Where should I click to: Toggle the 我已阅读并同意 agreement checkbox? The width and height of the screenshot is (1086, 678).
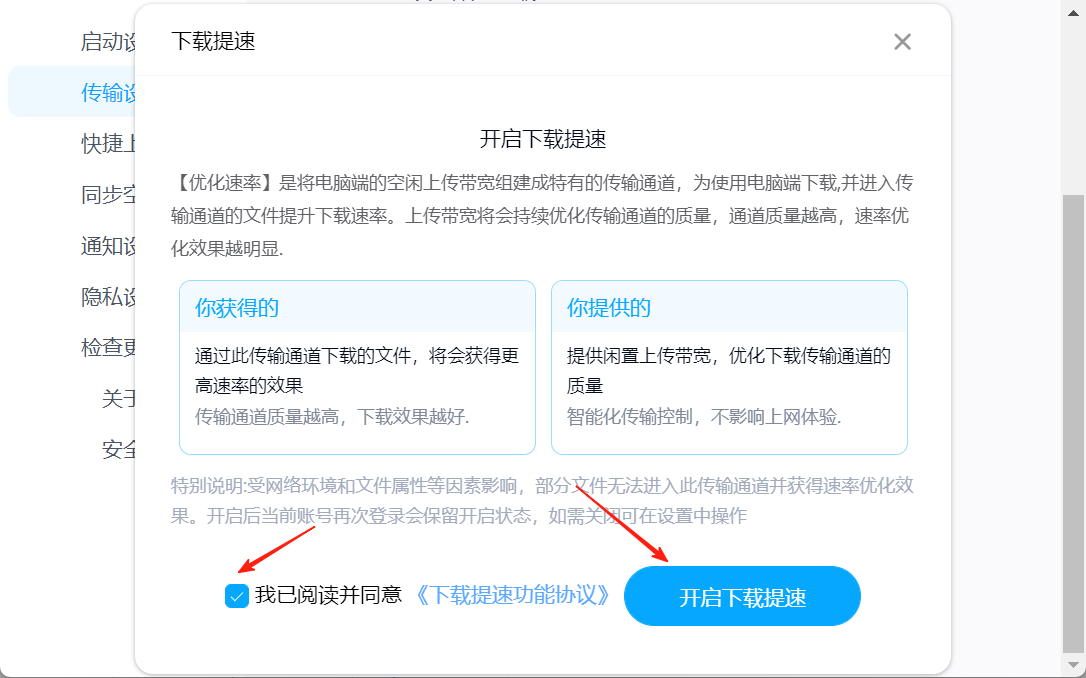[237, 596]
